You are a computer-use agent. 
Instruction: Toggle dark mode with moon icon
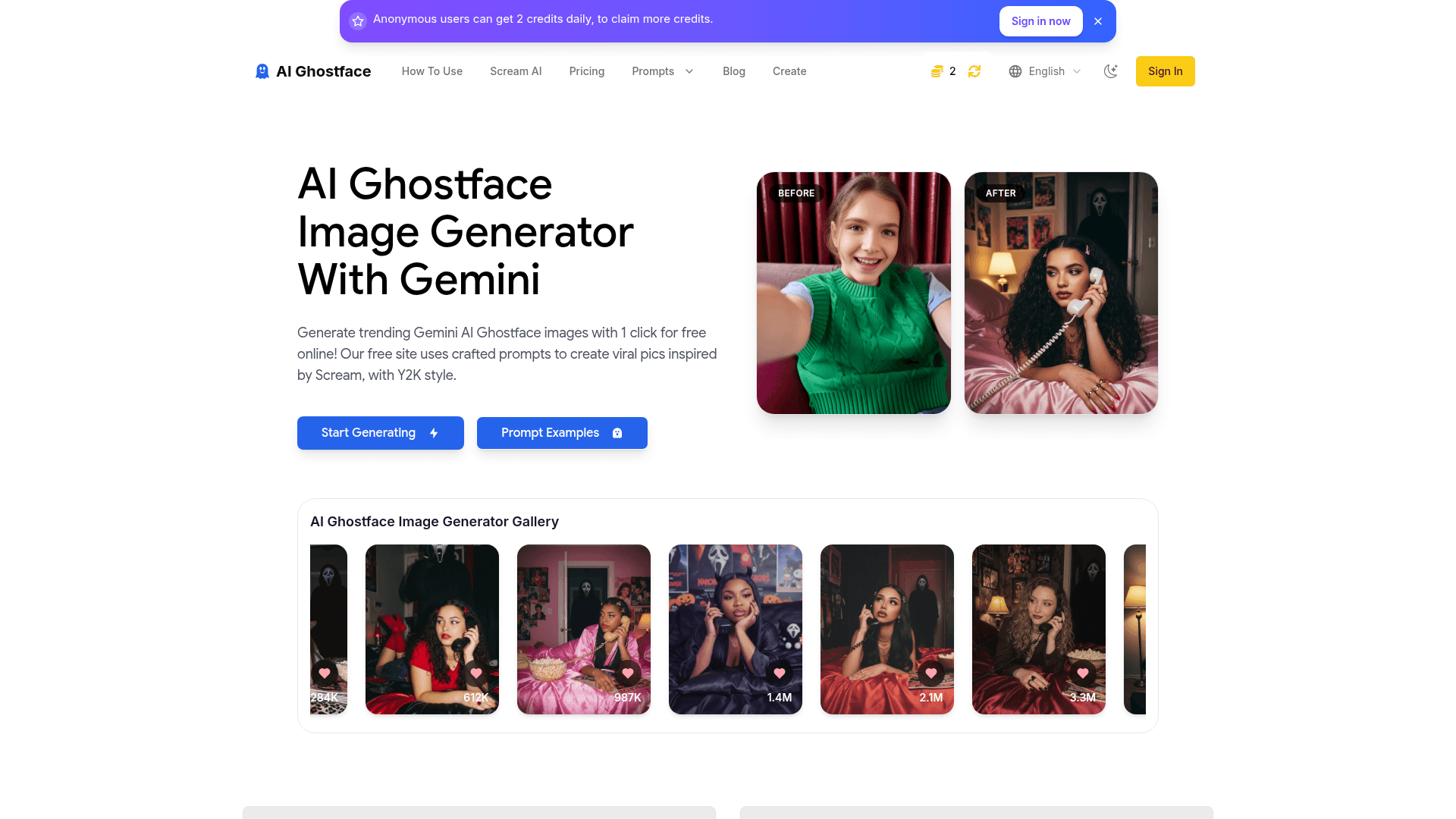[1111, 71]
